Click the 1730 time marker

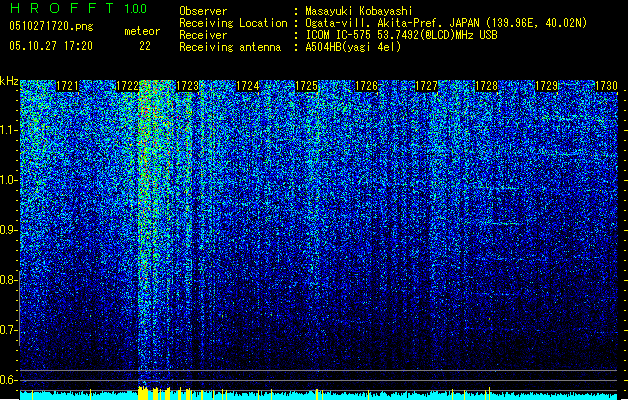click(x=606, y=86)
